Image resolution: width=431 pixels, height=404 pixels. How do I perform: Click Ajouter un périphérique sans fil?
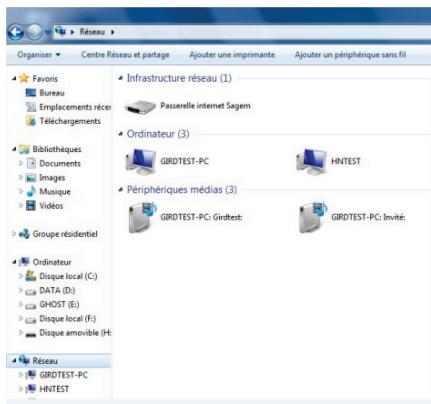coord(350,55)
